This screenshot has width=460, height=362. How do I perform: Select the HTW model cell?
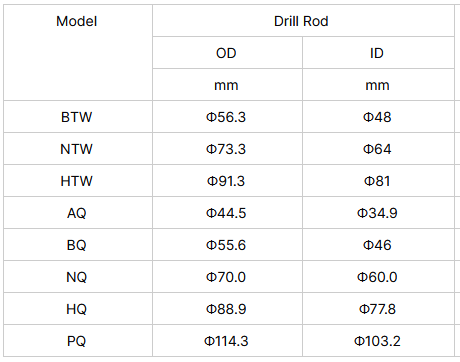point(77,181)
